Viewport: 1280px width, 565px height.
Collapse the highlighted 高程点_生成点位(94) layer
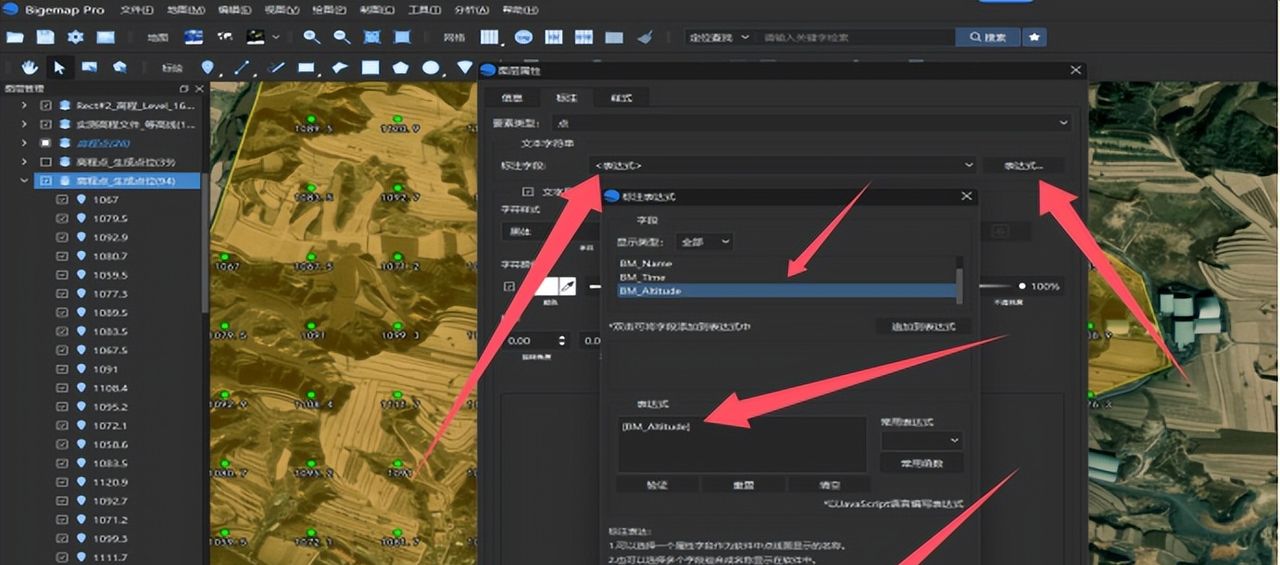pos(24,181)
